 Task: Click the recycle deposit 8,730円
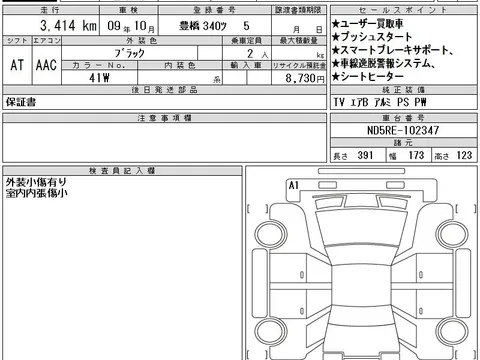click(305, 78)
